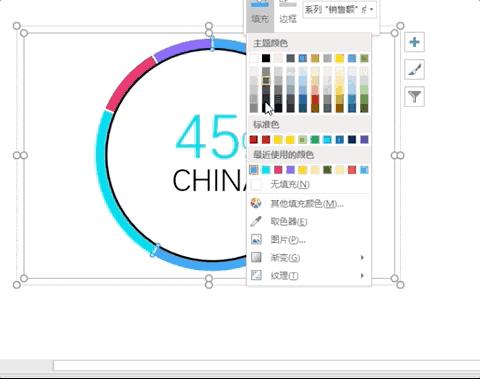Pick the outlined blue recent color swatch

(254, 170)
